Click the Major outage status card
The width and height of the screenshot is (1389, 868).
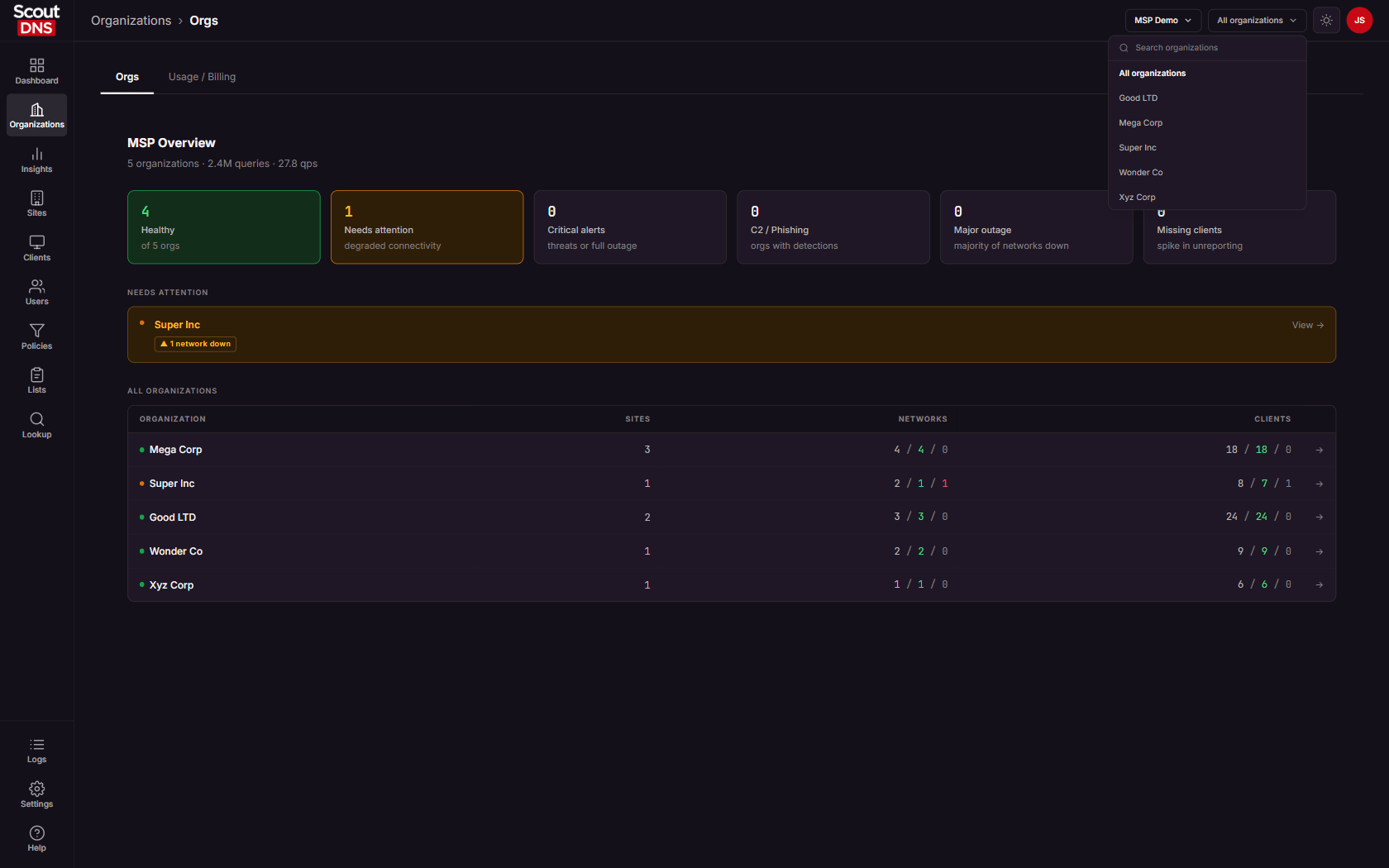tap(1036, 227)
